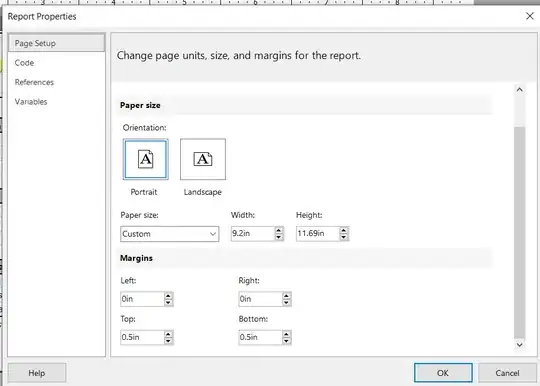
Task: Click inside the Width input field
Action: [253, 233]
